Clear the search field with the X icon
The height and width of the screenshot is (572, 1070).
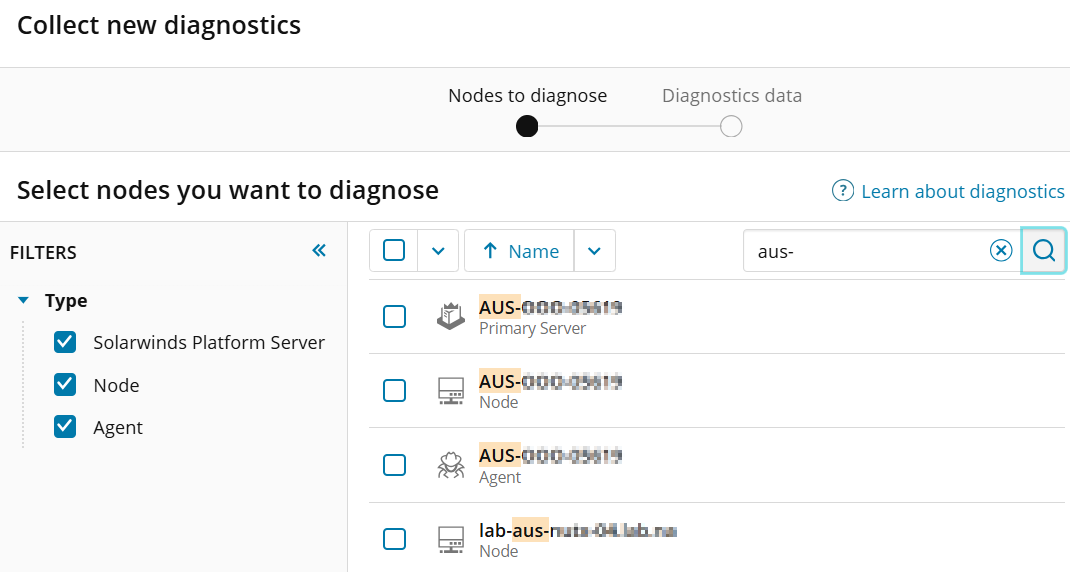tap(1000, 251)
